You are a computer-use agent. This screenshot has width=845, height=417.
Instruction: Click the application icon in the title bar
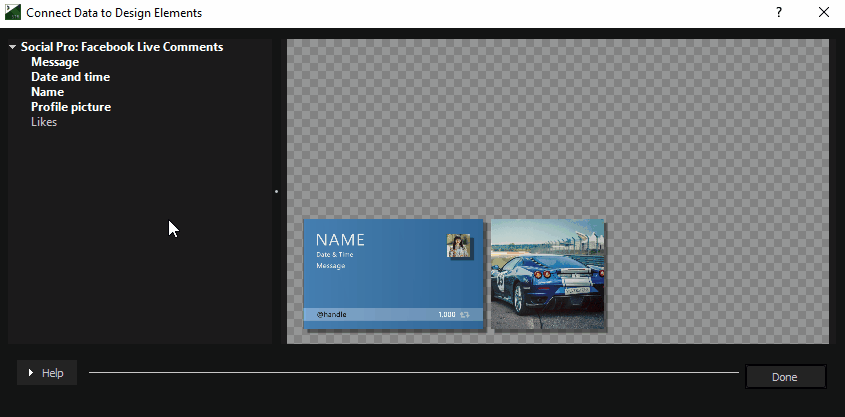13,13
